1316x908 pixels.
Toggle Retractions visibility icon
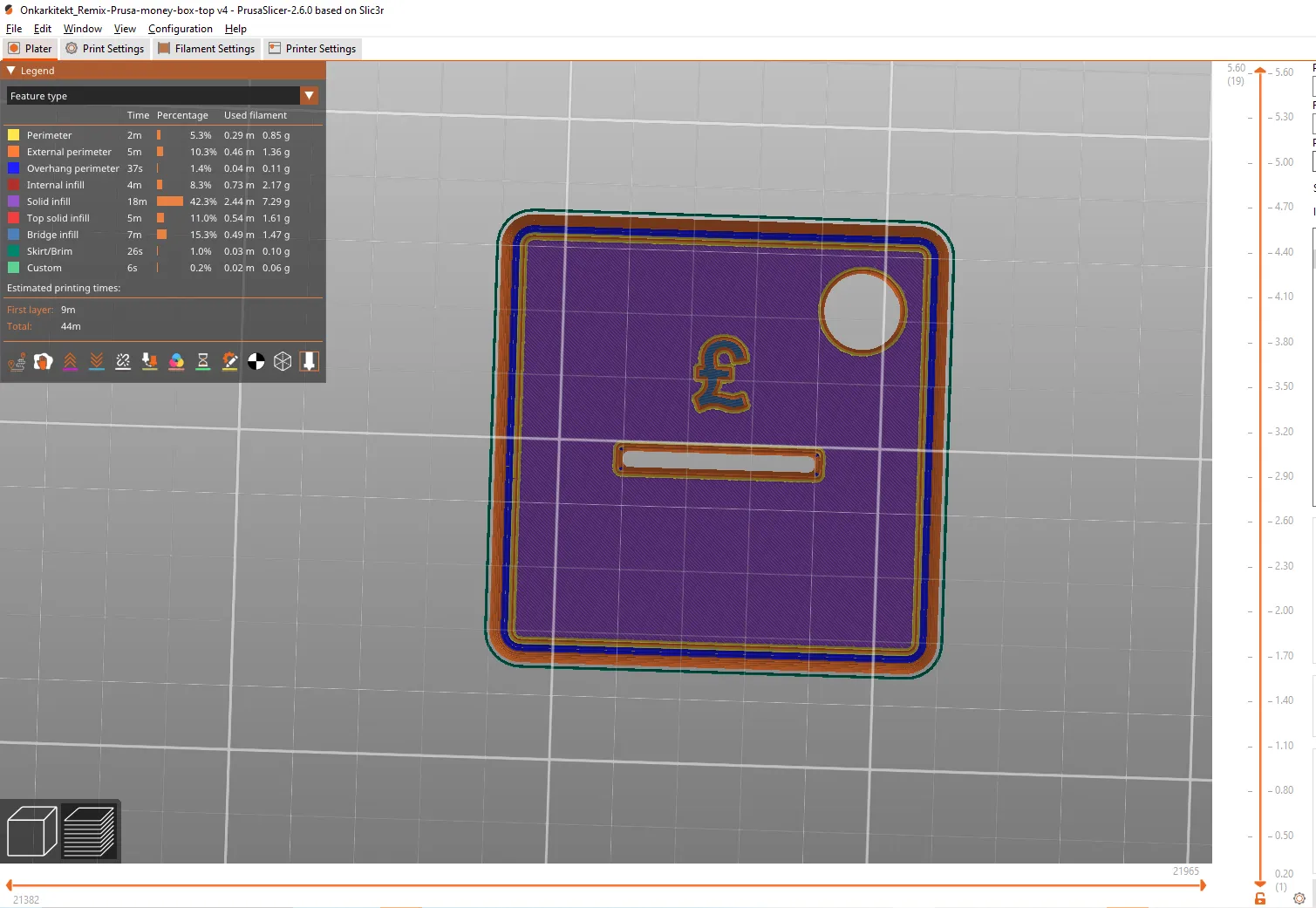point(70,361)
